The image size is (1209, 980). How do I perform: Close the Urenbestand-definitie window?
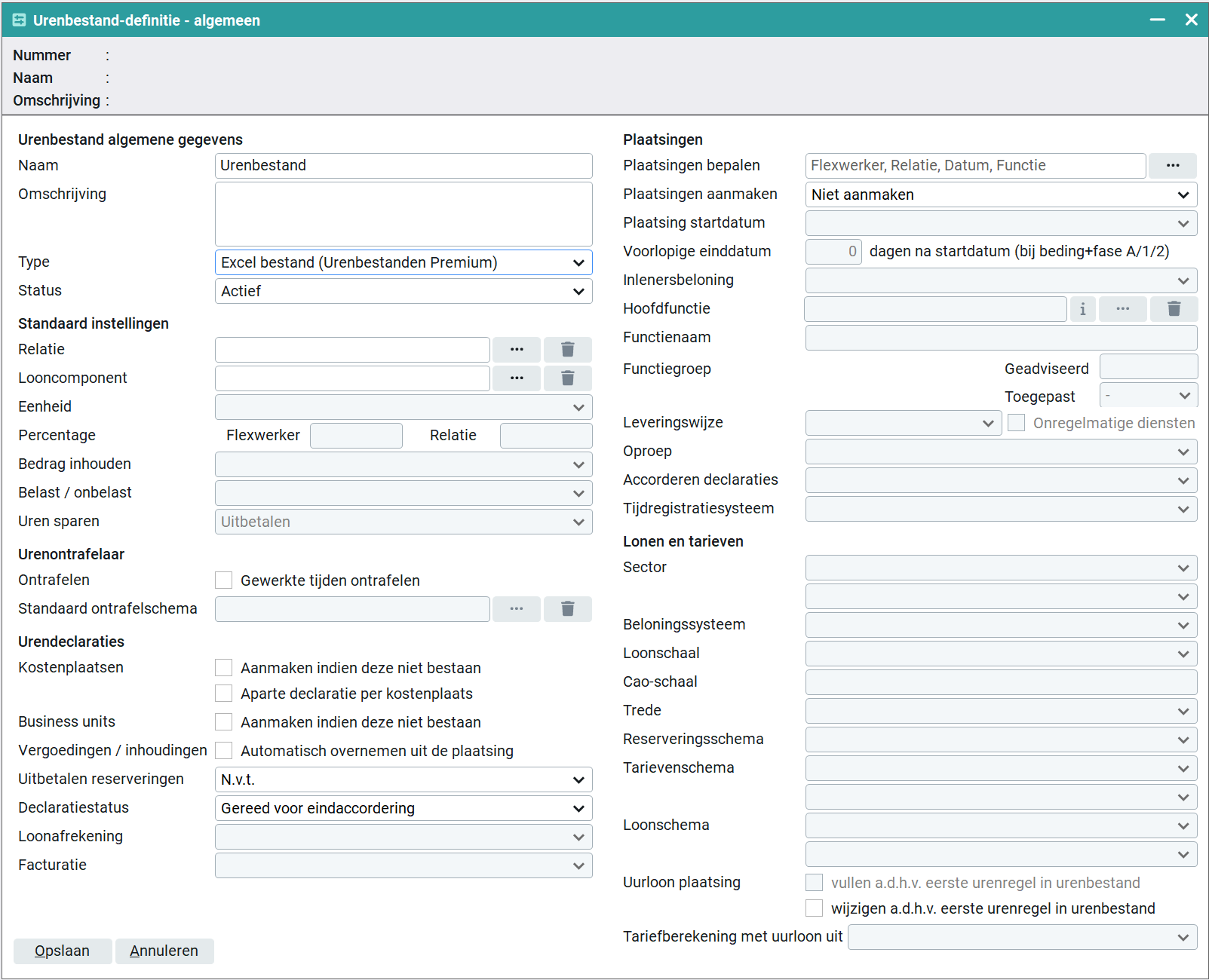1192,20
